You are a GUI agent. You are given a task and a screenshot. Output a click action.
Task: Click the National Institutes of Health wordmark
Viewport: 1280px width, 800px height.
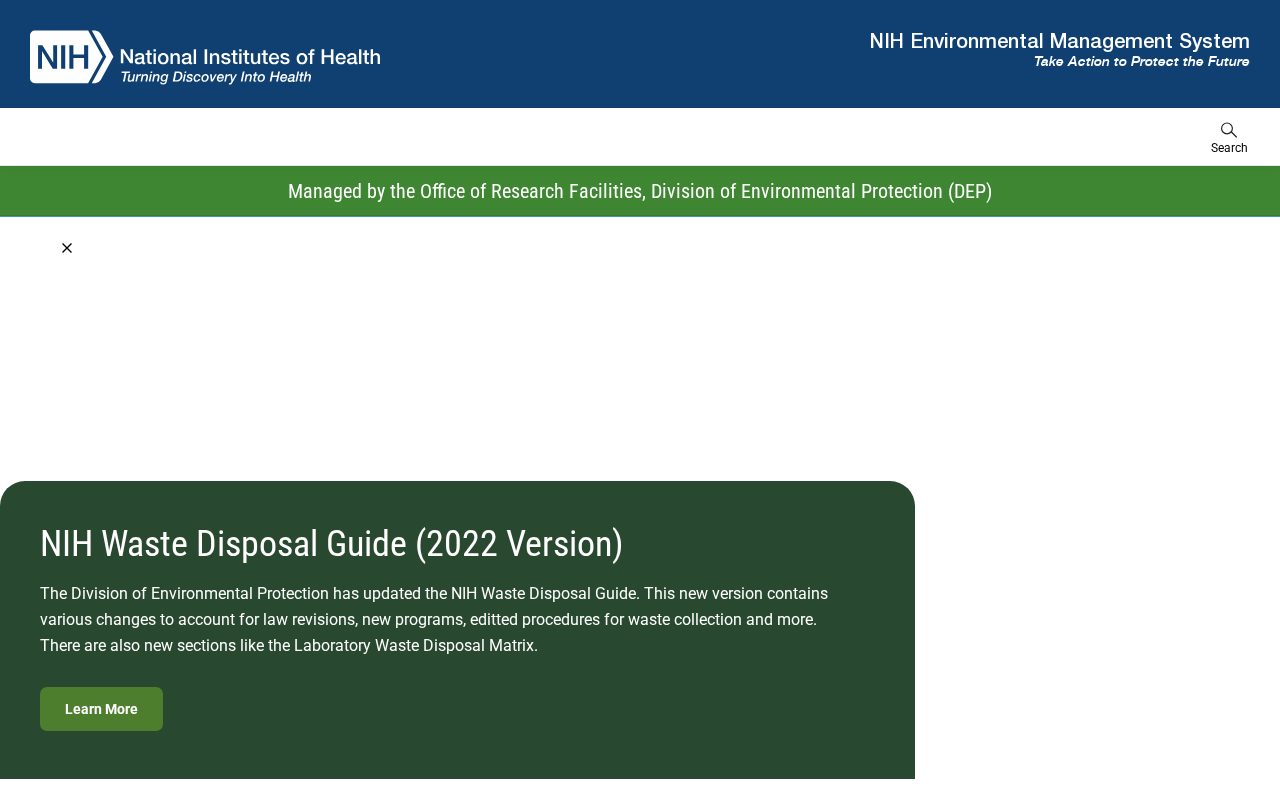250,57
